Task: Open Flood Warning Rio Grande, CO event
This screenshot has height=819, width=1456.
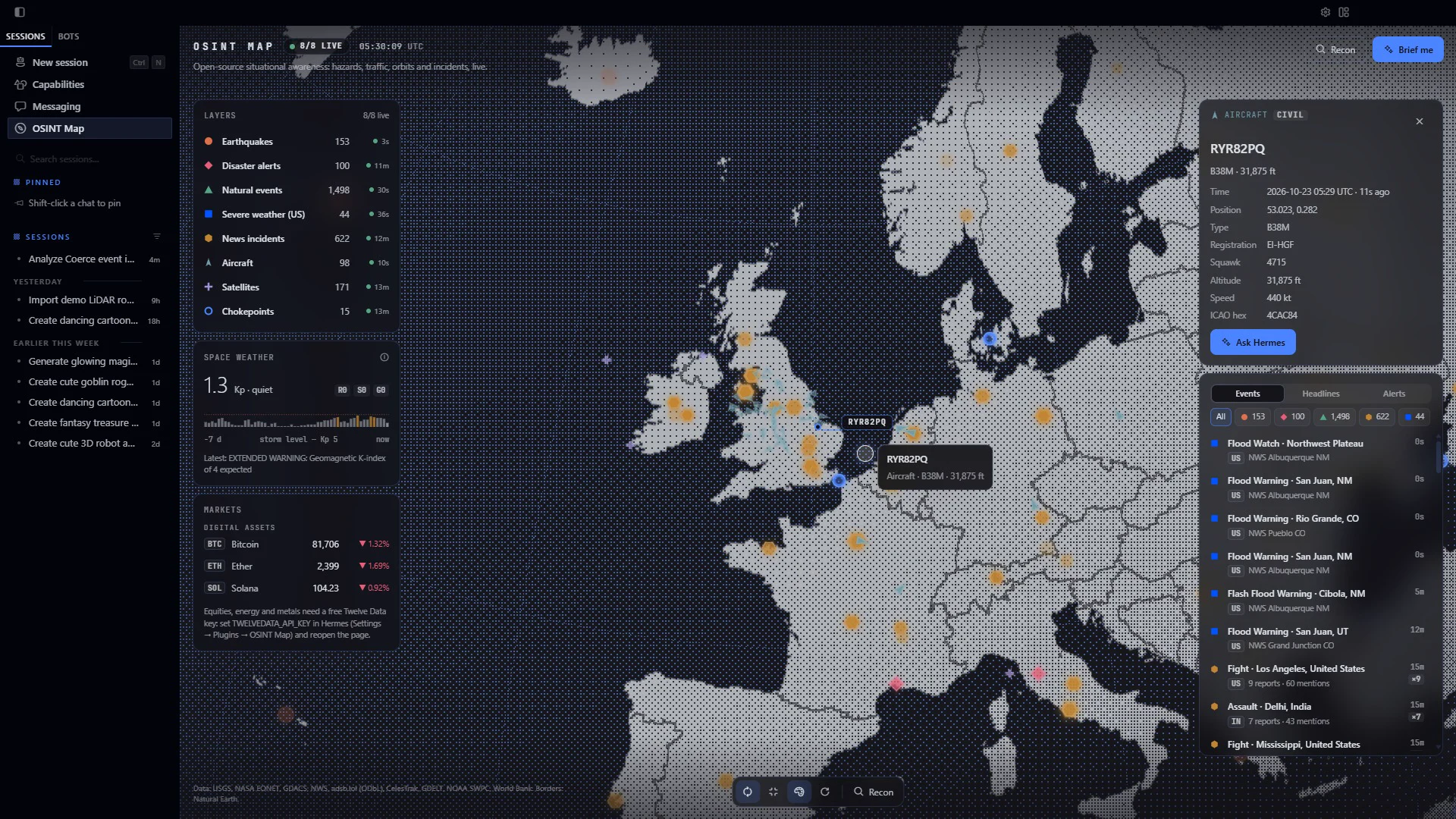Action: [1317, 526]
